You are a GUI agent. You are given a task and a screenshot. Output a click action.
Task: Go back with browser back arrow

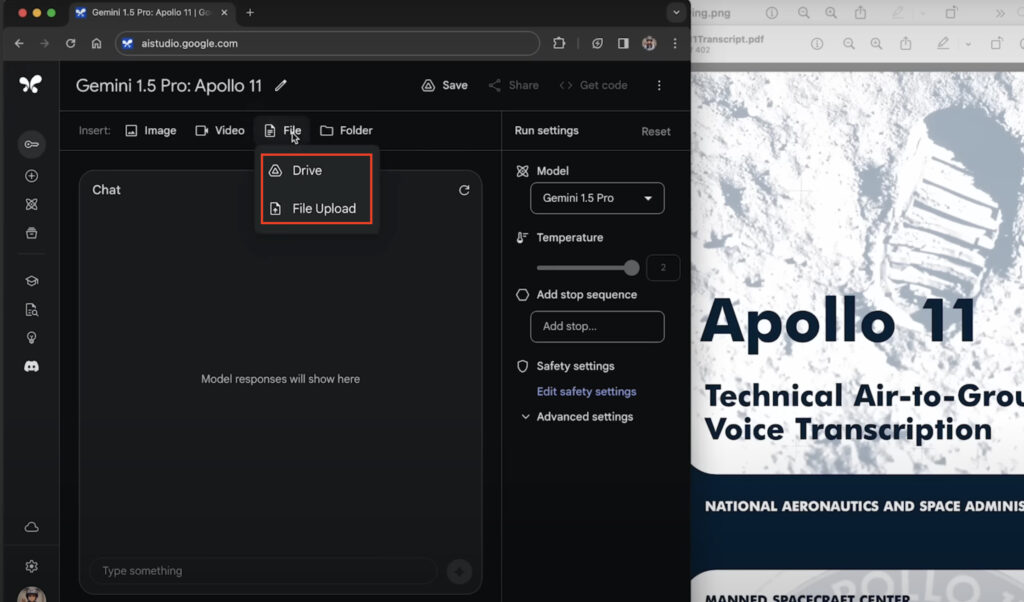pyautogui.click(x=19, y=43)
